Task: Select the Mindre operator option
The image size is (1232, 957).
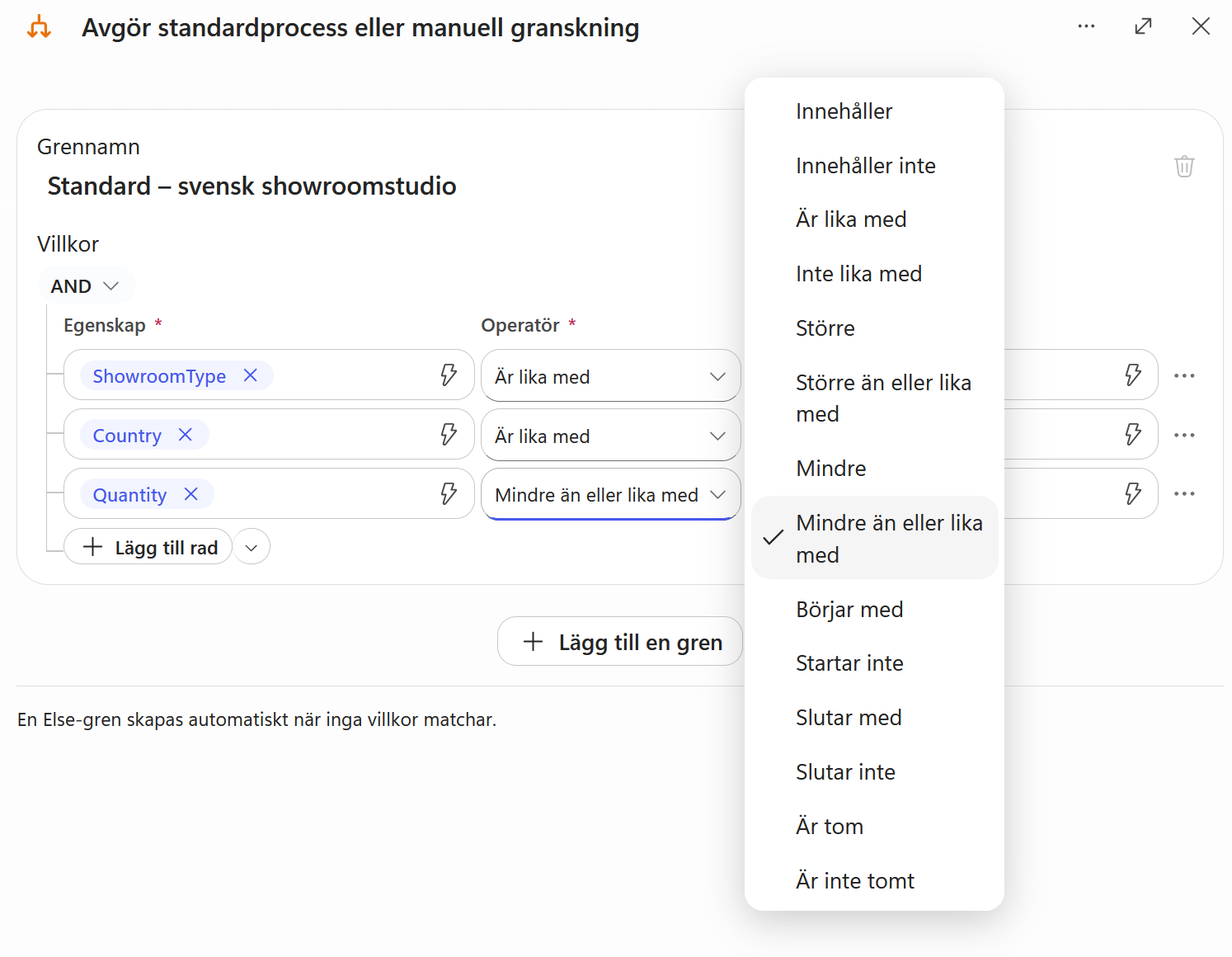Action: click(x=874, y=469)
